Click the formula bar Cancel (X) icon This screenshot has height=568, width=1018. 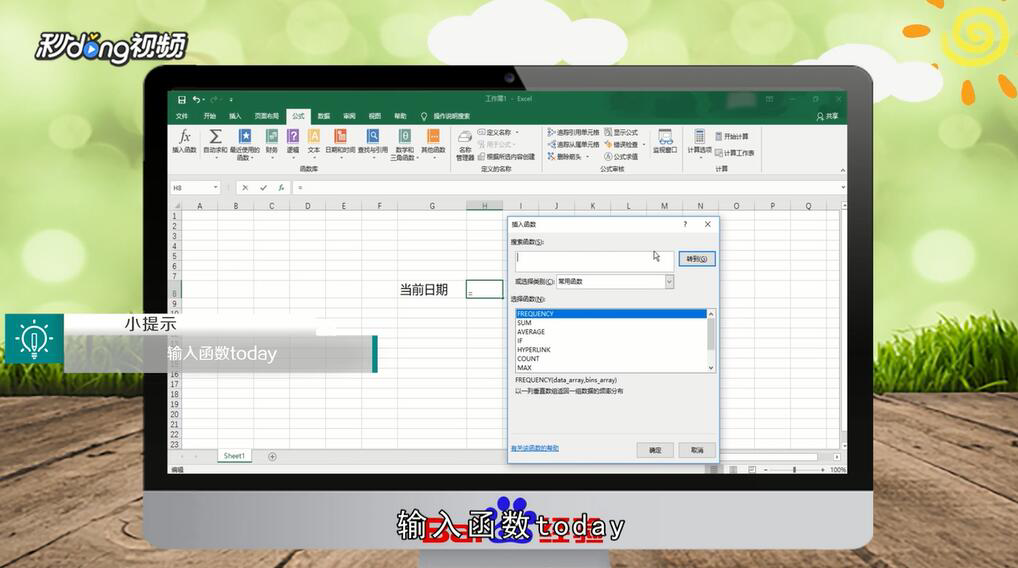(245, 188)
